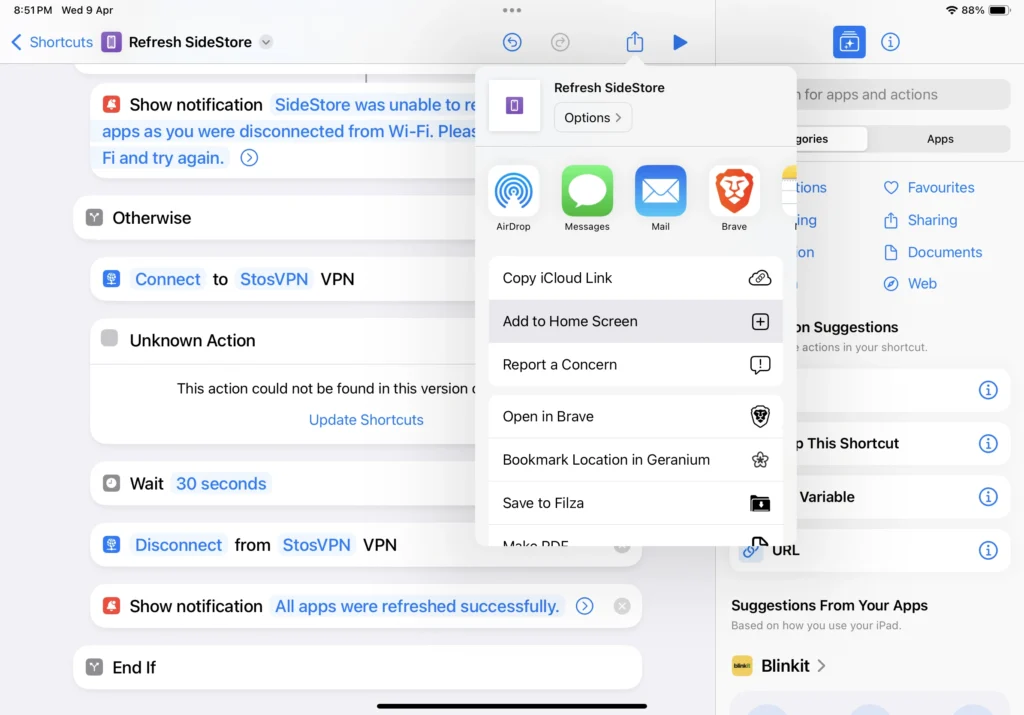Tap the share icon in the toolbar
The image size is (1024, 715).
point(635,42)
